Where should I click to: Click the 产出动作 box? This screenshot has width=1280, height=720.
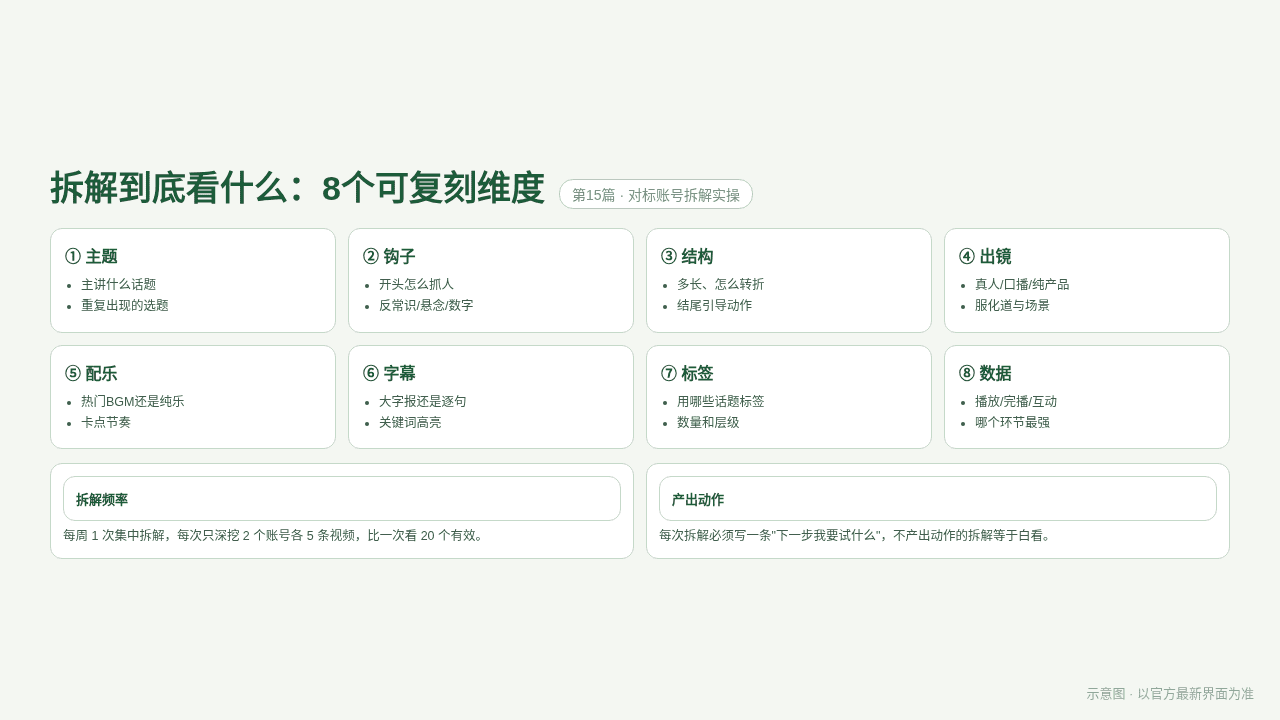938,499
